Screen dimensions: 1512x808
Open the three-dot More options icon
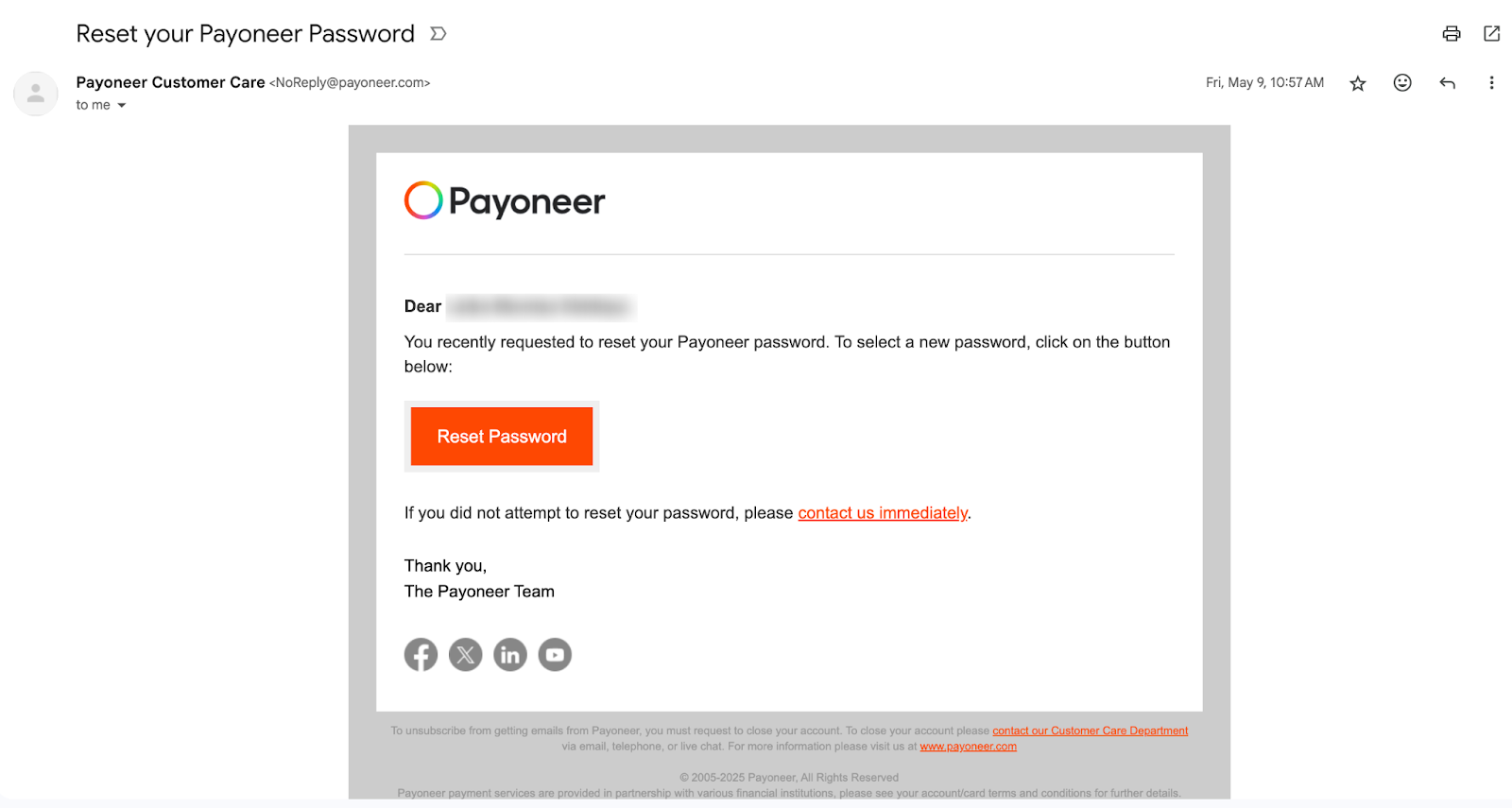1491,83
